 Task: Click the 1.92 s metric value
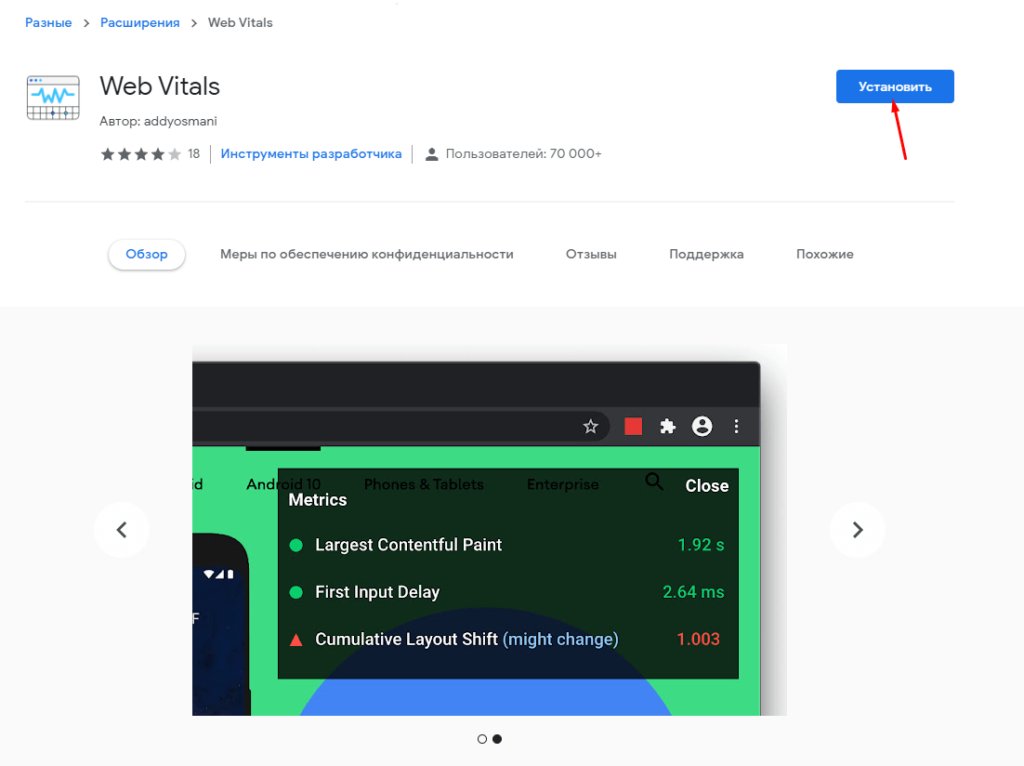tap(701, 545)
